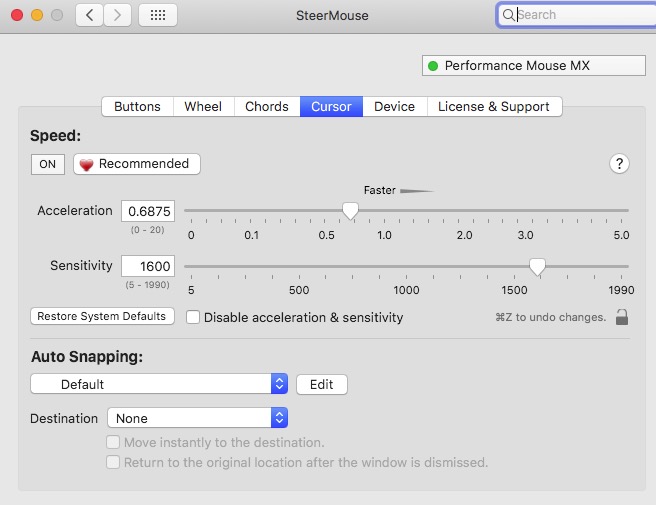
Task: Click in the Search field
Action: [x=578, y=15]
